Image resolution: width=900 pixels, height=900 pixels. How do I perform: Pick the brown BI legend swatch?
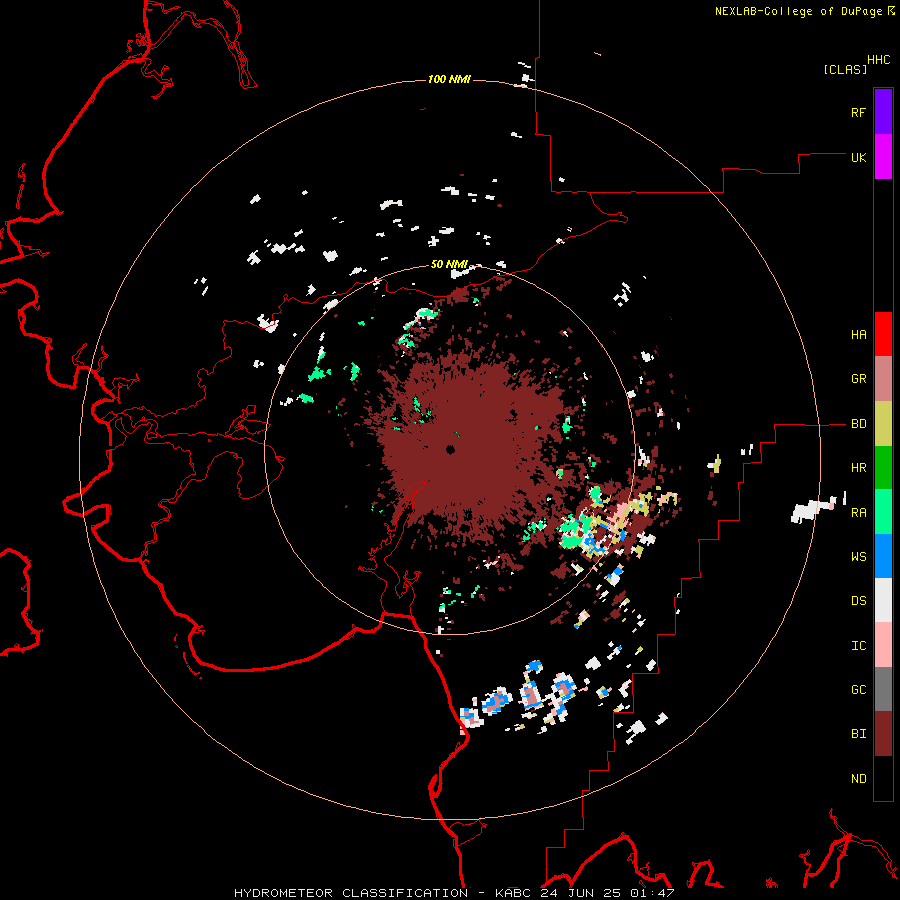click(x=883, y=734)
